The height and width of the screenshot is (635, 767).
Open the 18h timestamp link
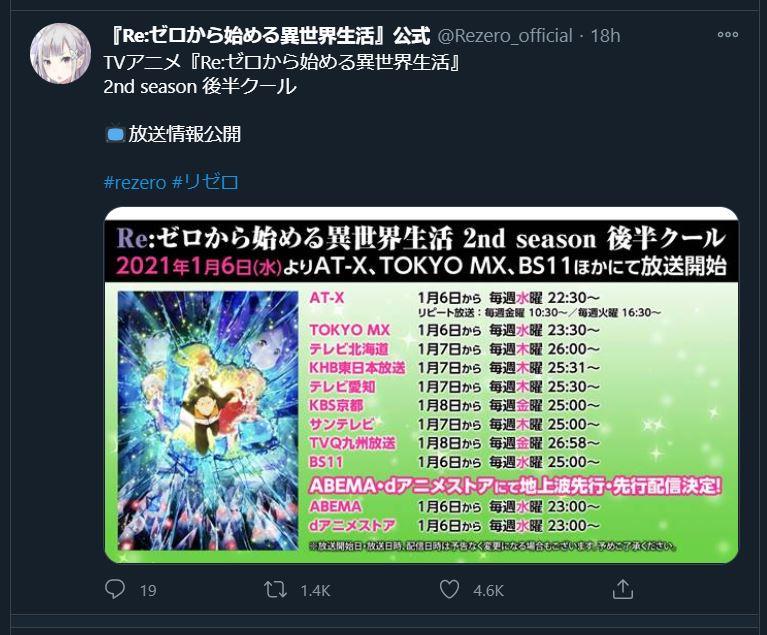pos(605,36)
